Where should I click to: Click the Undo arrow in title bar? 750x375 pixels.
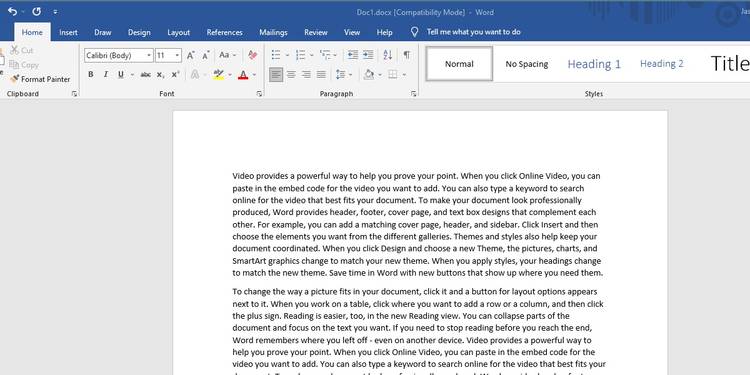point(12,11)
